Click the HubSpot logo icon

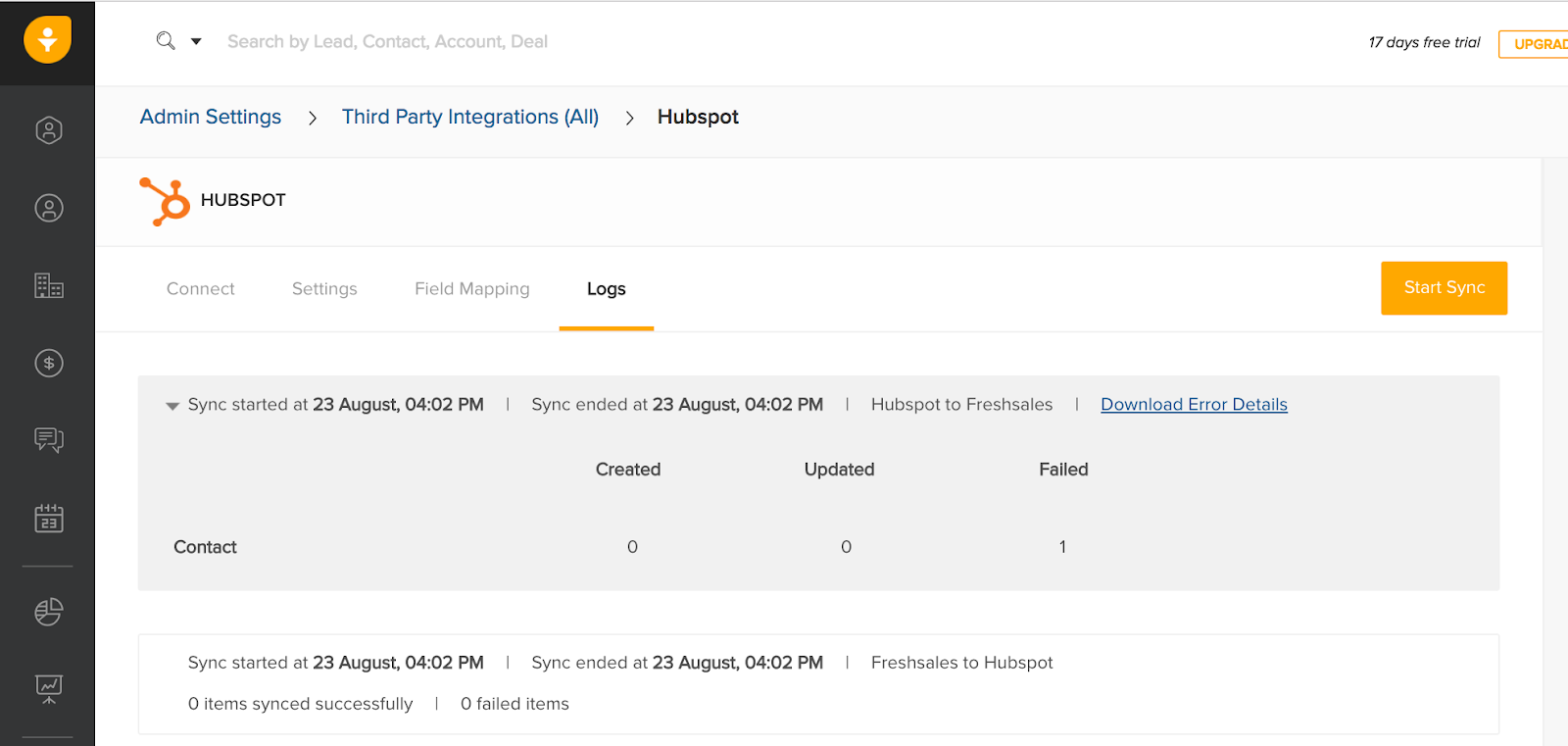[x=165, y=201]
